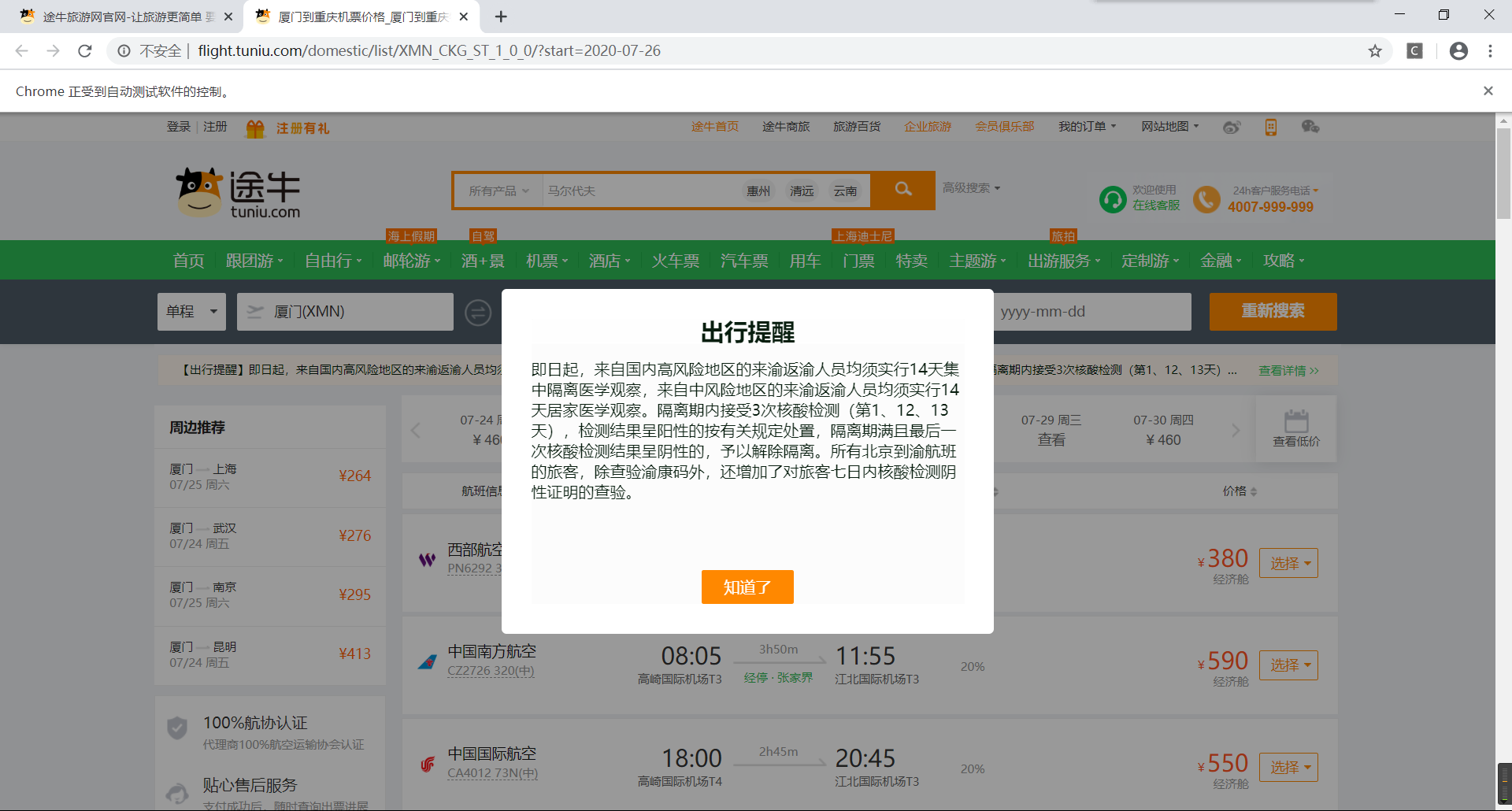Bookmark this page with the star icon
Screen dimensions: 1512x811
[1375, 51]
